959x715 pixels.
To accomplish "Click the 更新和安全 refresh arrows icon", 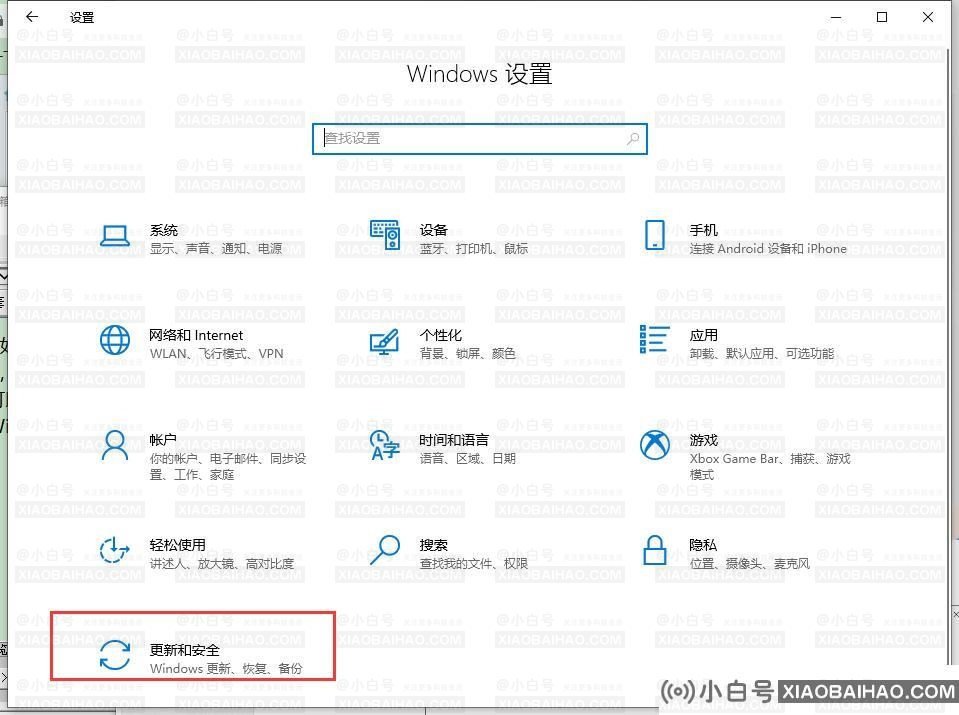I will coord(114,655).
